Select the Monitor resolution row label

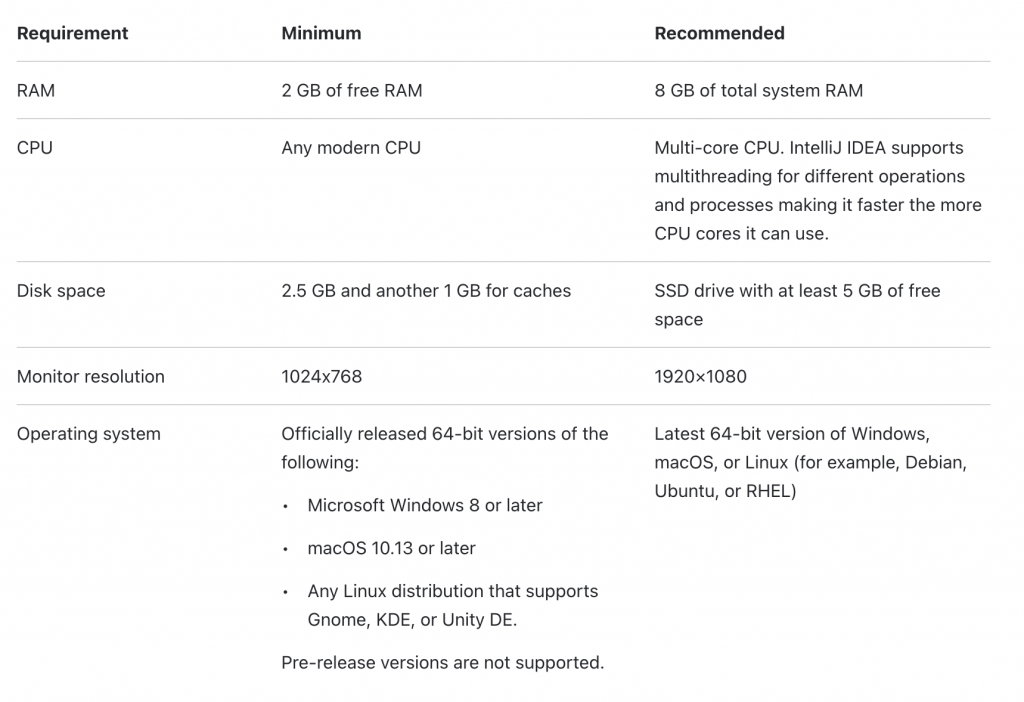click(x=91, y=376)
